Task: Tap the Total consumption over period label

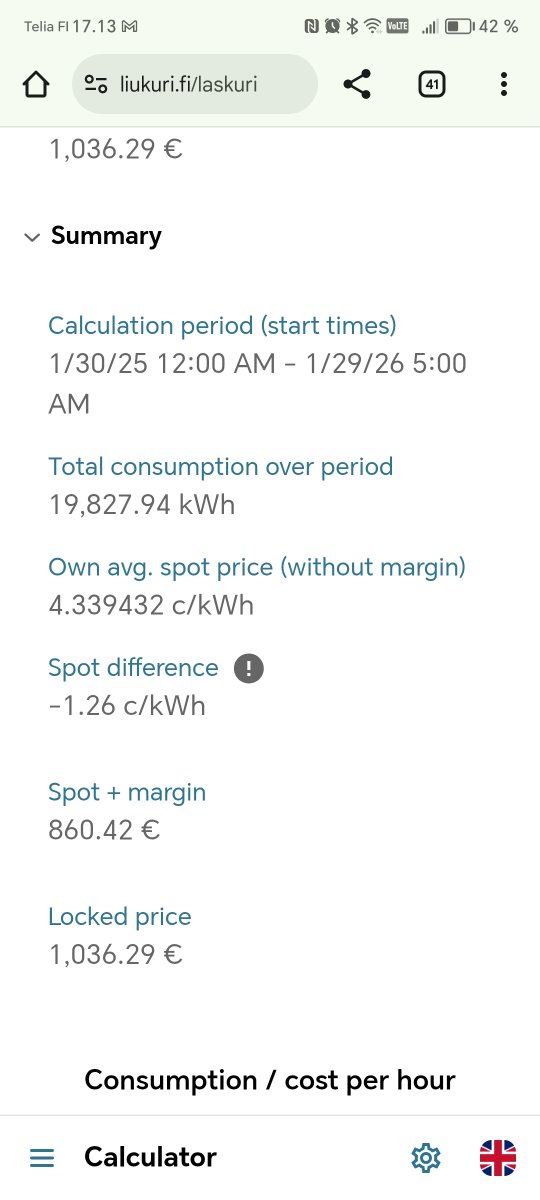Action: 221,467
